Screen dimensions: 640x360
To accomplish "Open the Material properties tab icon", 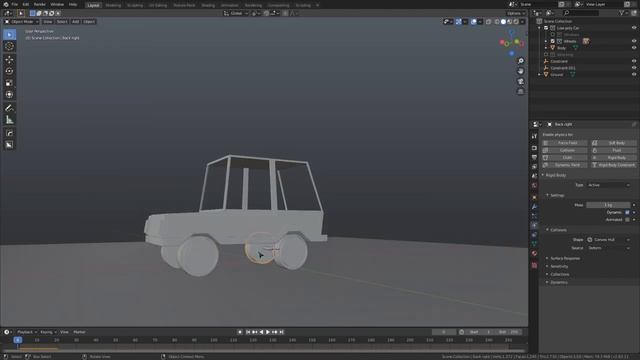I will coord(534,253).
